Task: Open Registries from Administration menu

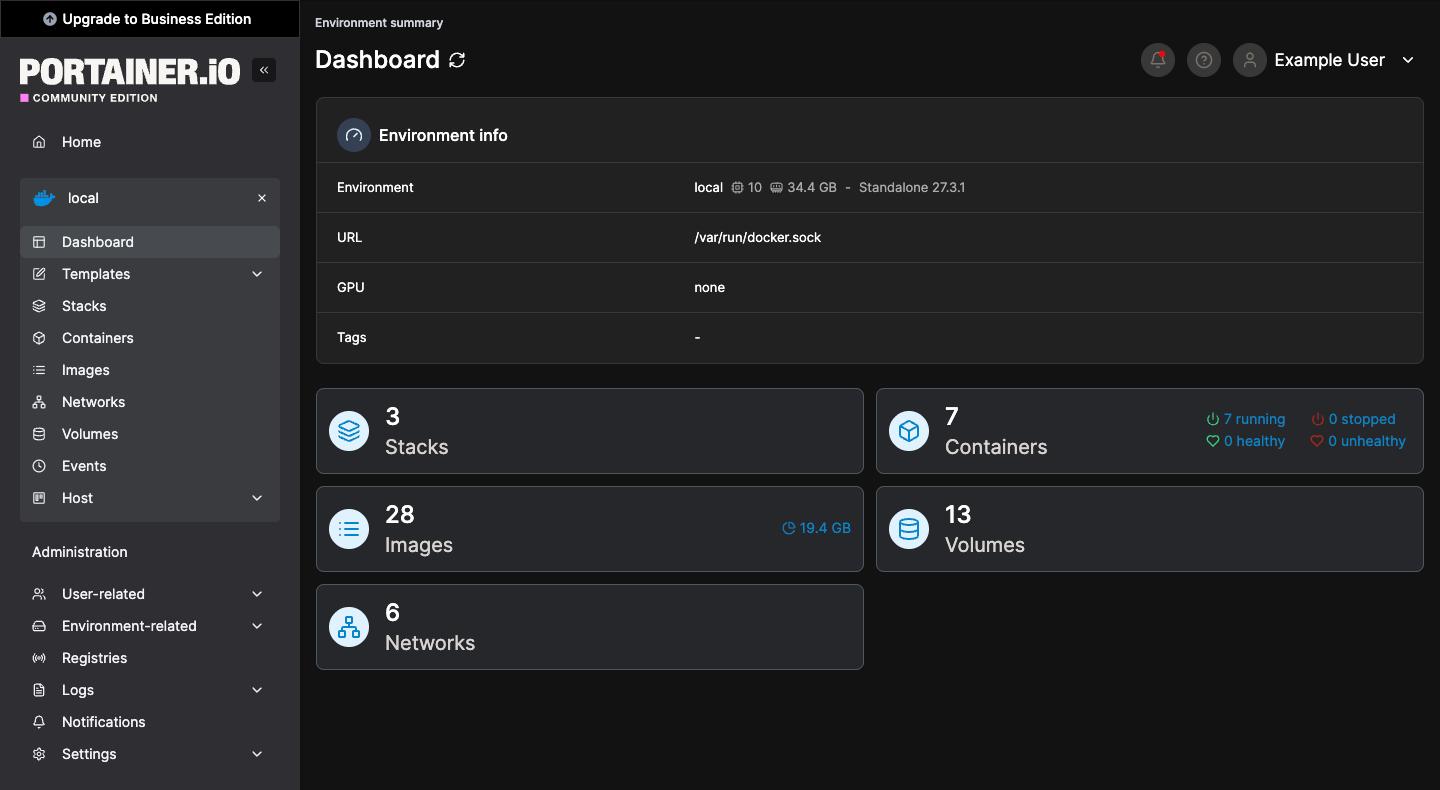Action: click(94, 658)
